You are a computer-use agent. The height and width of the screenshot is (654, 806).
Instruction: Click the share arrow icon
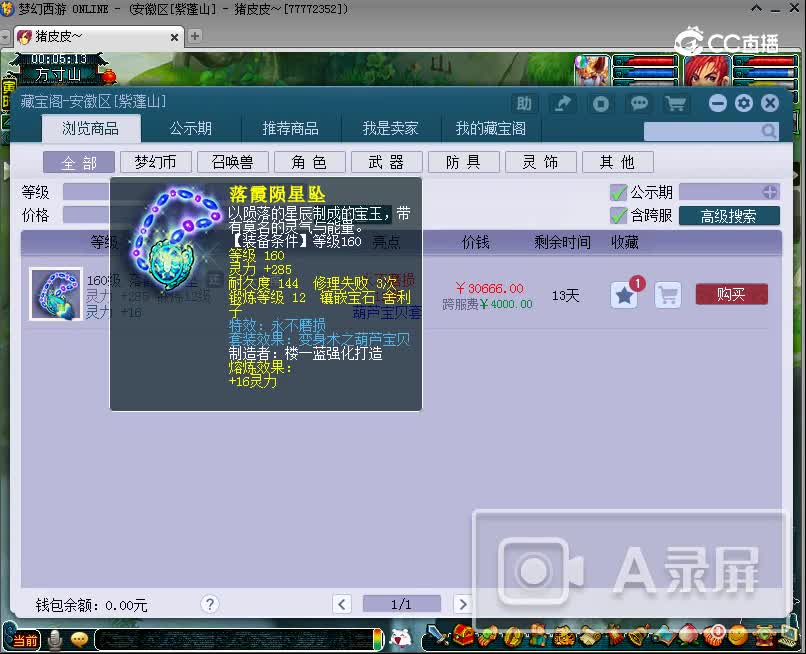[x=562, y=104]
